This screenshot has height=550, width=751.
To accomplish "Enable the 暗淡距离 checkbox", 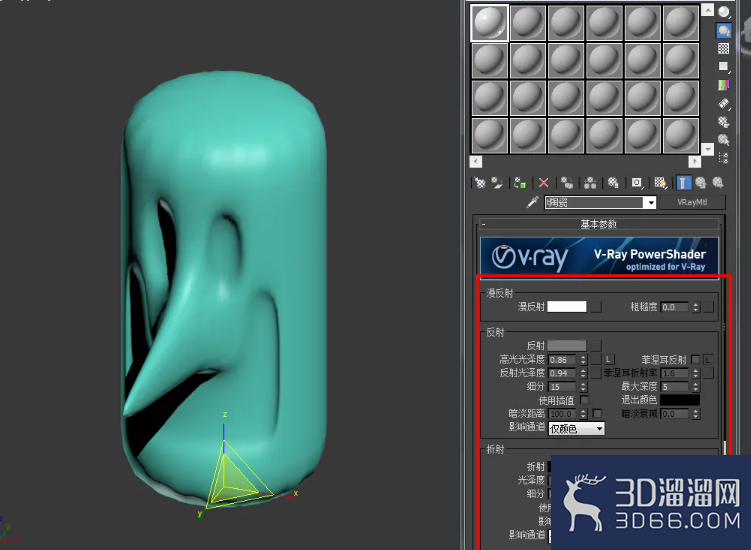I will (597, 413).
